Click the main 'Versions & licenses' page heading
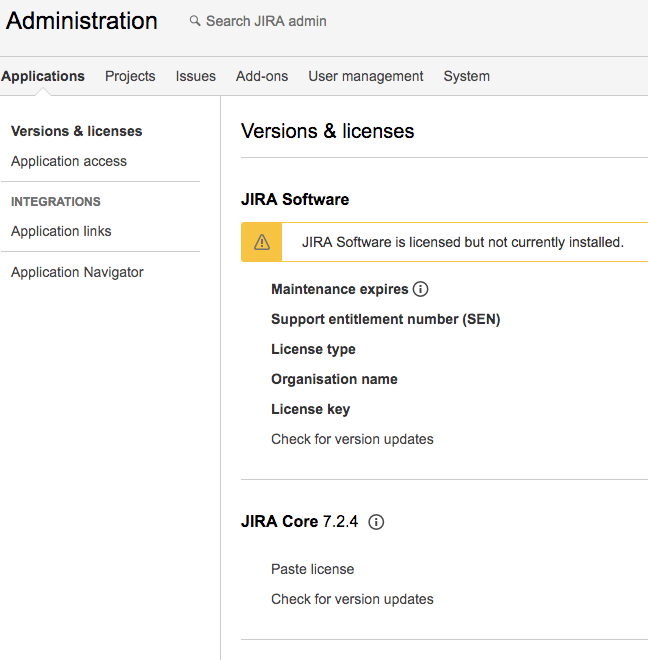This screenshot has width=648, height=660. [328, 131]
